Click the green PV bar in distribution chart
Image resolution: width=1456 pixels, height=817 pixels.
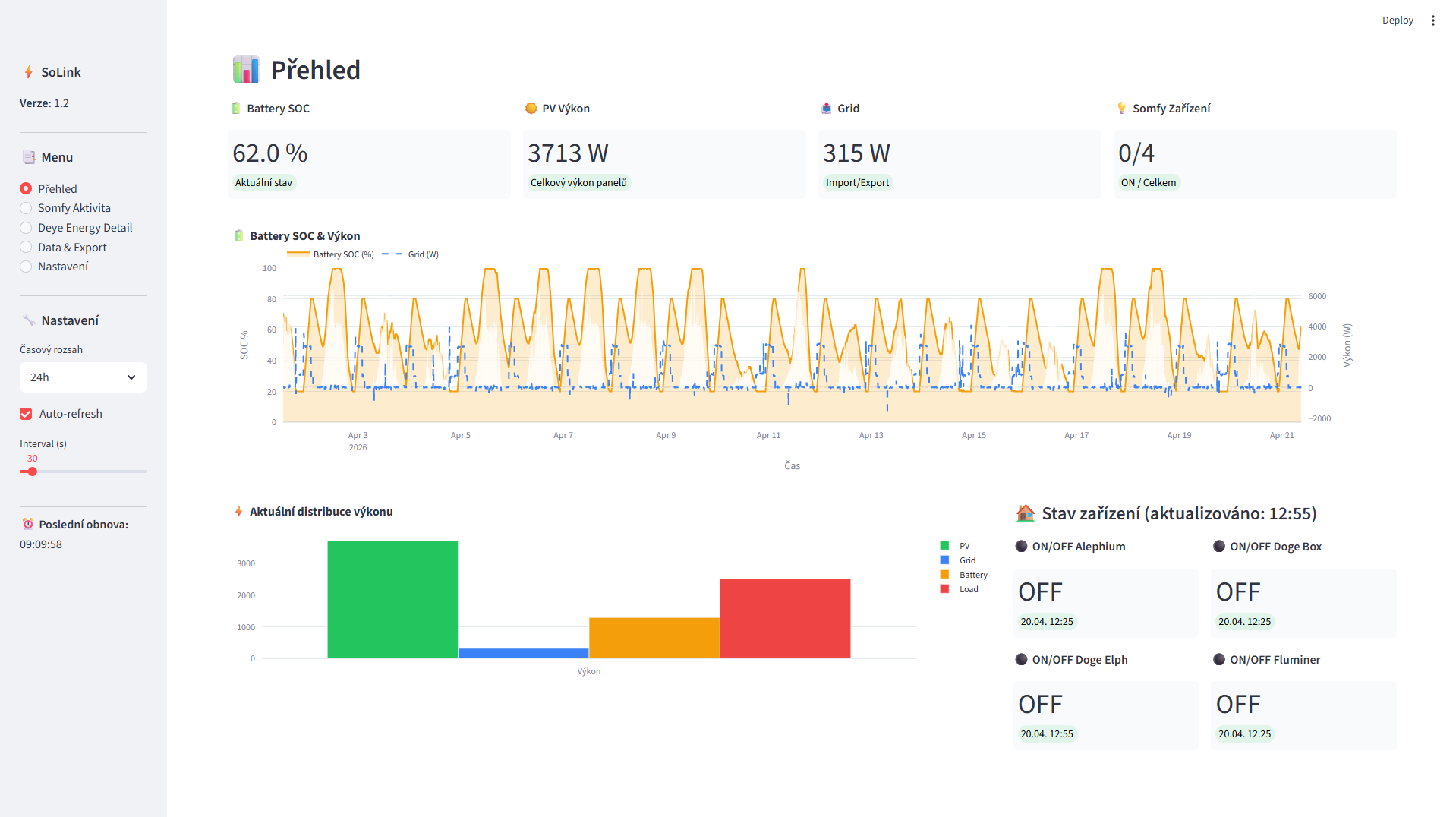[392, 599]
